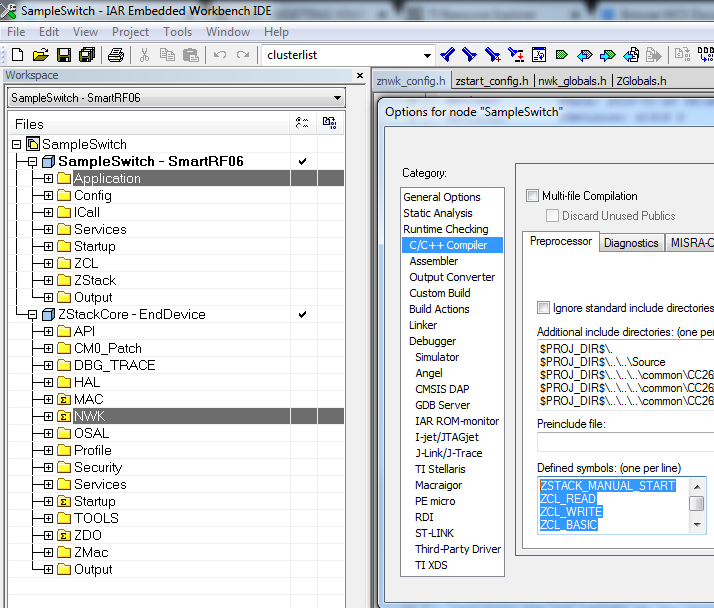Click the Open File folder icon
714x608 pixels.
(41, 55)
